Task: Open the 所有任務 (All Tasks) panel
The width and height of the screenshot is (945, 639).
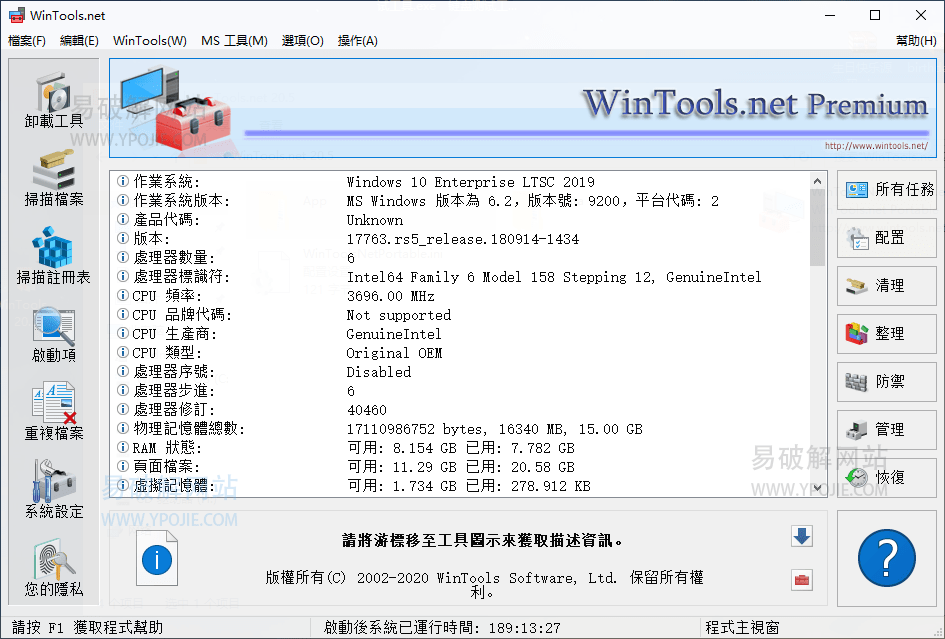Action: [886, 190]
